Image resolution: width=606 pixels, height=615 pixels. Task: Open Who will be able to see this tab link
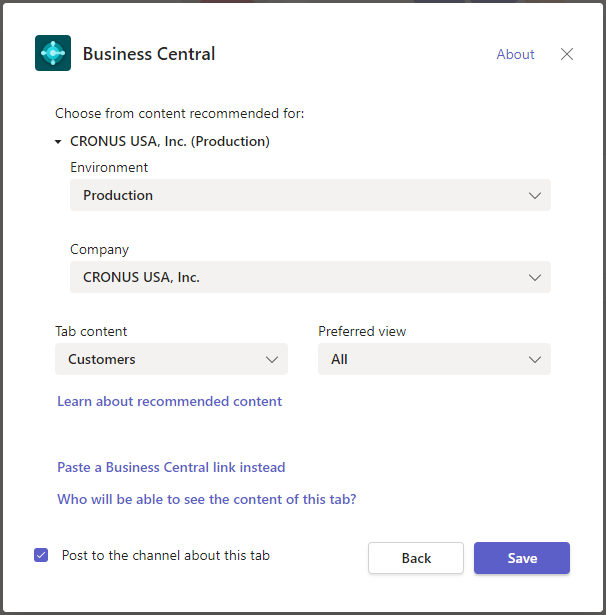point(207,499)
